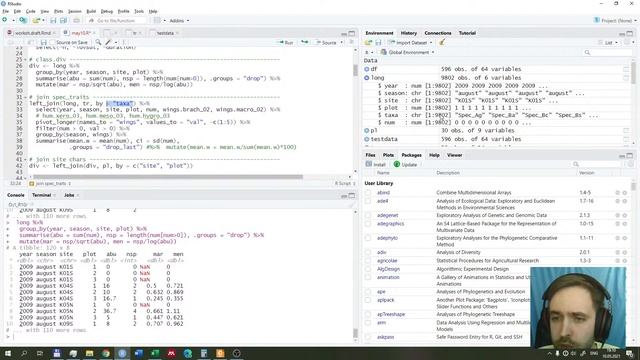Screen dimensions: 640x360
Task: Open the Source button dropdown arrow
Action: pos(342,42)
